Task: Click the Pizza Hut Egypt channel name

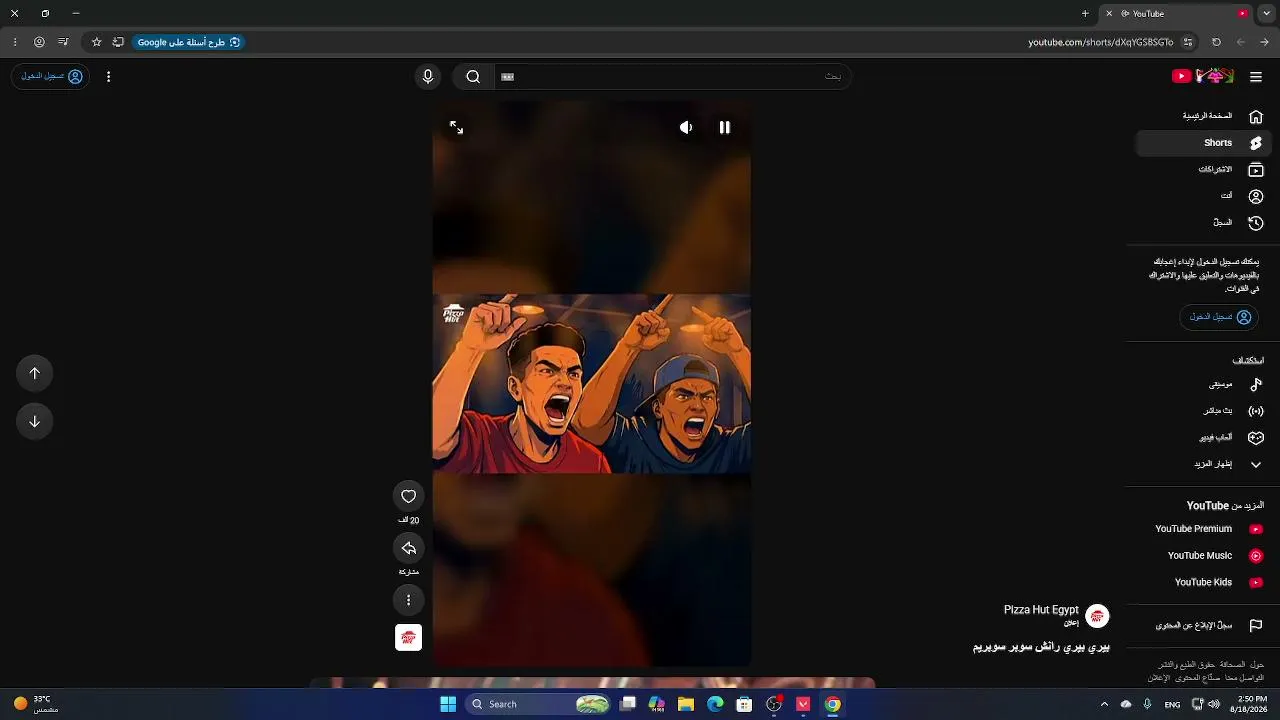Action: 1041,610
